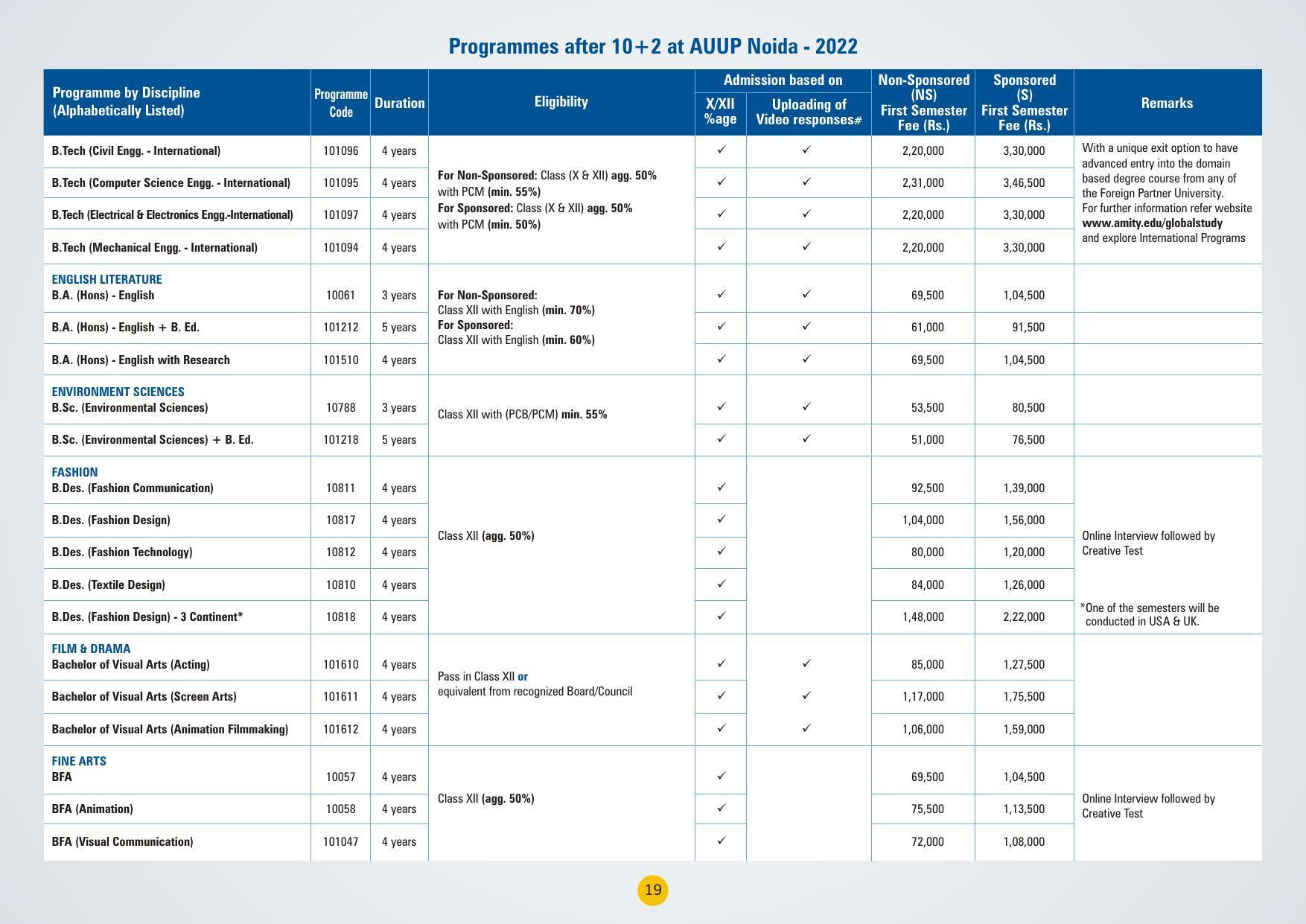Image resolution: width=1306 pixels, height=924 pixels.
Task: Select the note 'One of the semesters will be conducted in USA & UK.'
Action: click(x=1150, y=614)
